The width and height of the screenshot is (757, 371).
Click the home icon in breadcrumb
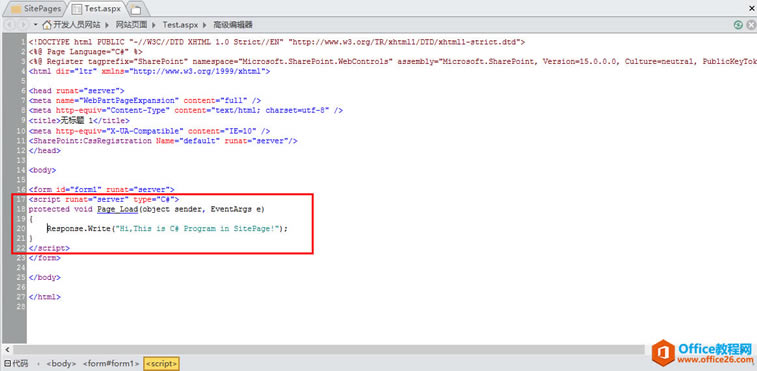[47, 25]
